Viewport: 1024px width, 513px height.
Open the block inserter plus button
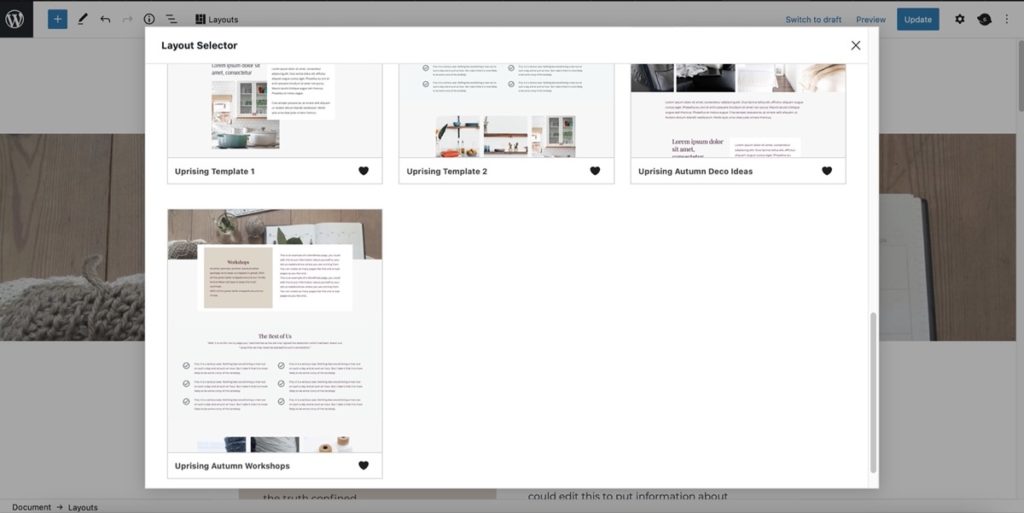[x=57, y=19]
